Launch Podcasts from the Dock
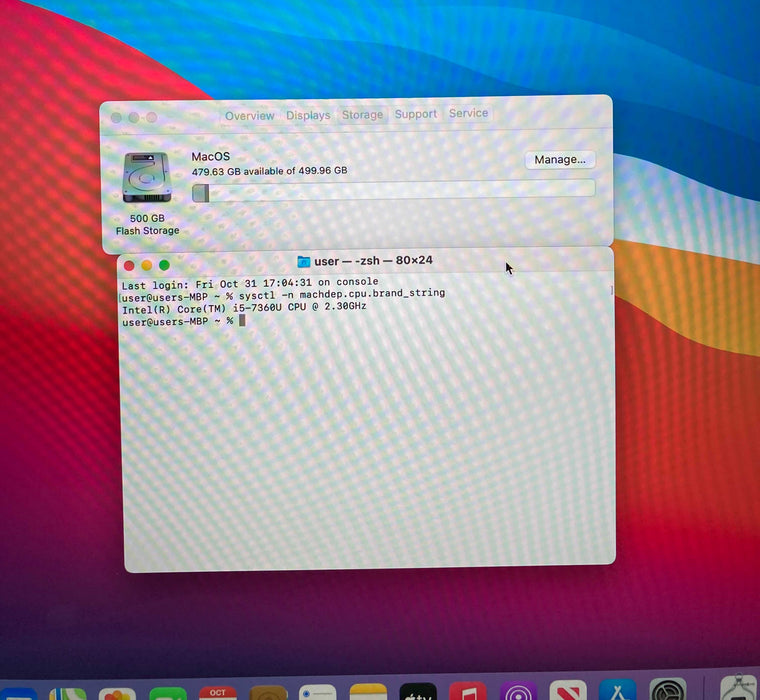This screenshot has width=760, height=700. [518, 692]
